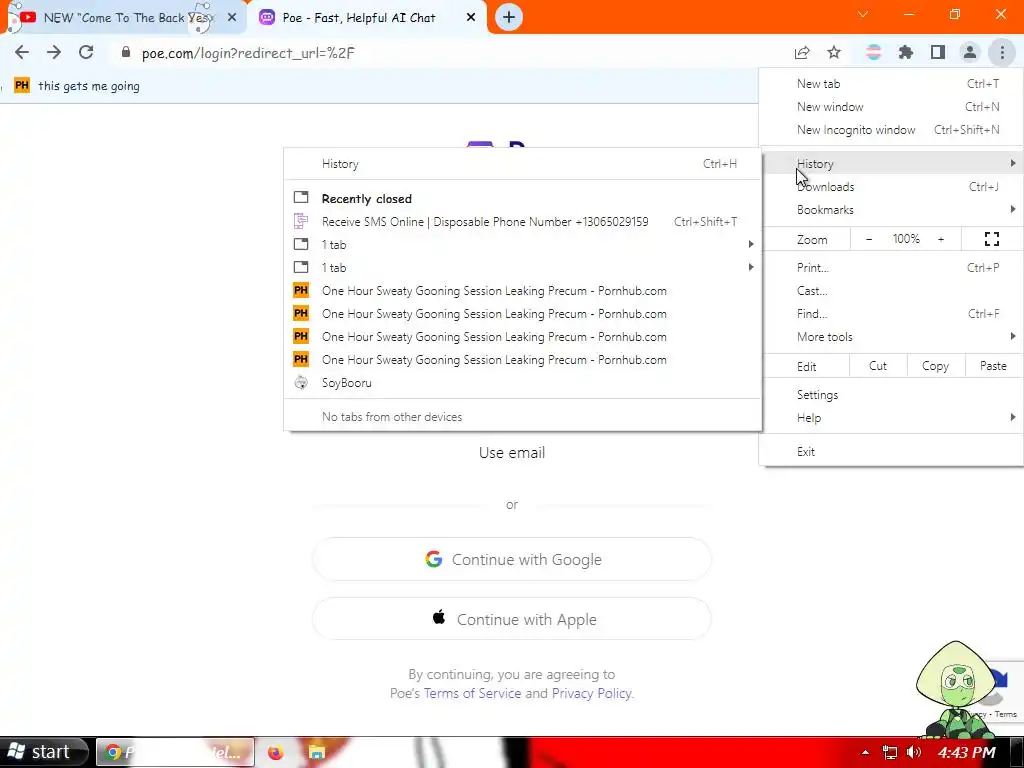This screenshot has width=1024, height=768.
Task: Click the tab search chevron in title bar
Action: (x=863, y=14)
